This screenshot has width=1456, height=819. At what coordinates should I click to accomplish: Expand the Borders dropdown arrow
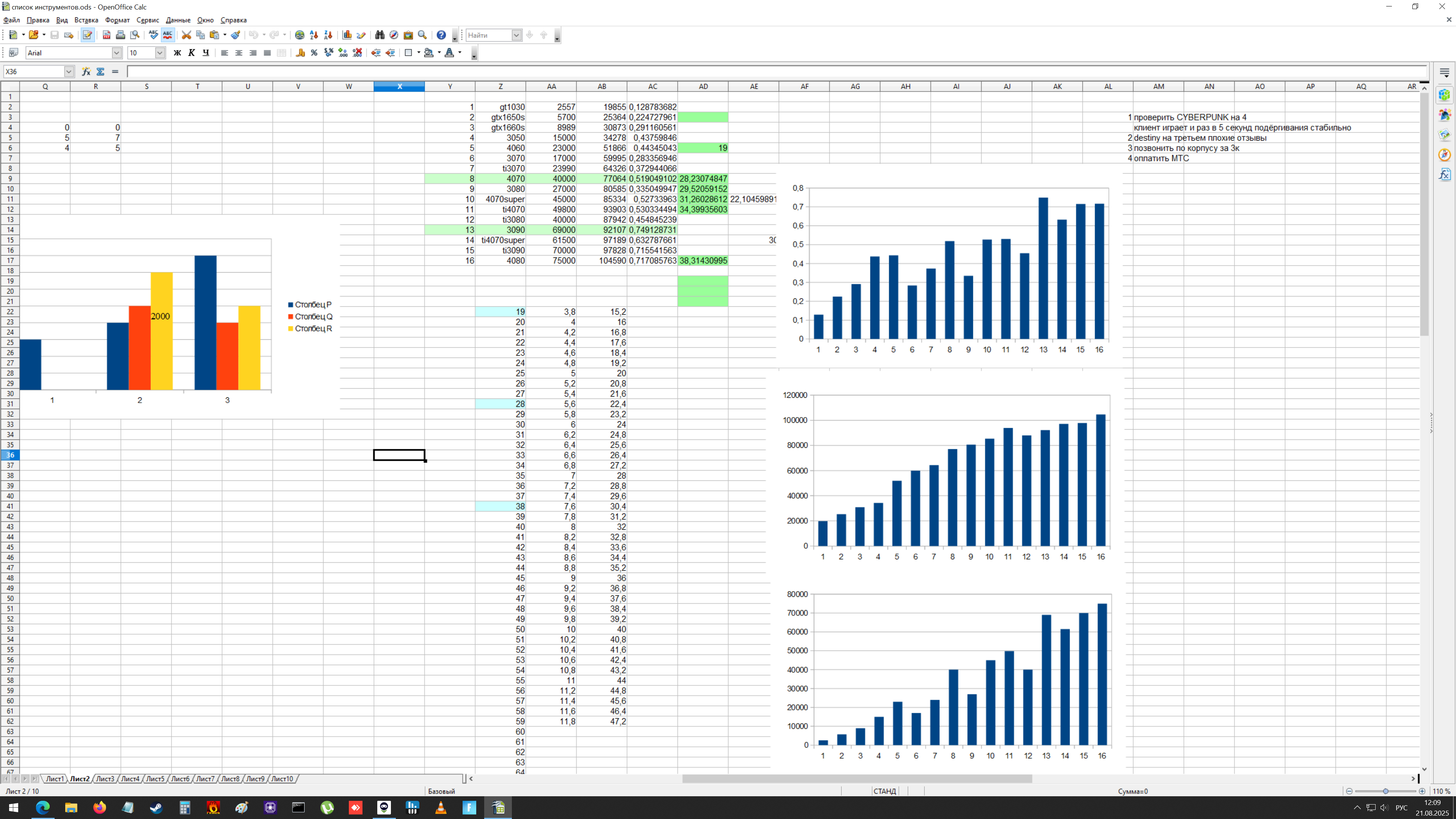tap(418, 53)
